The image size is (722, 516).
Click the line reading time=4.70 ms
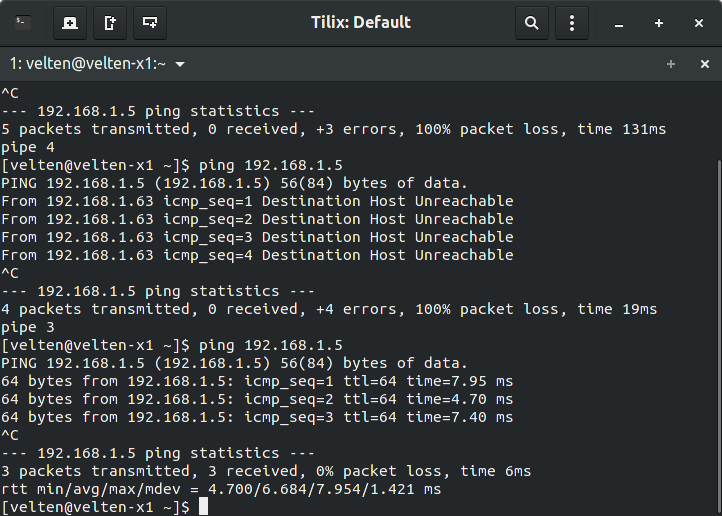coord(257,399)
